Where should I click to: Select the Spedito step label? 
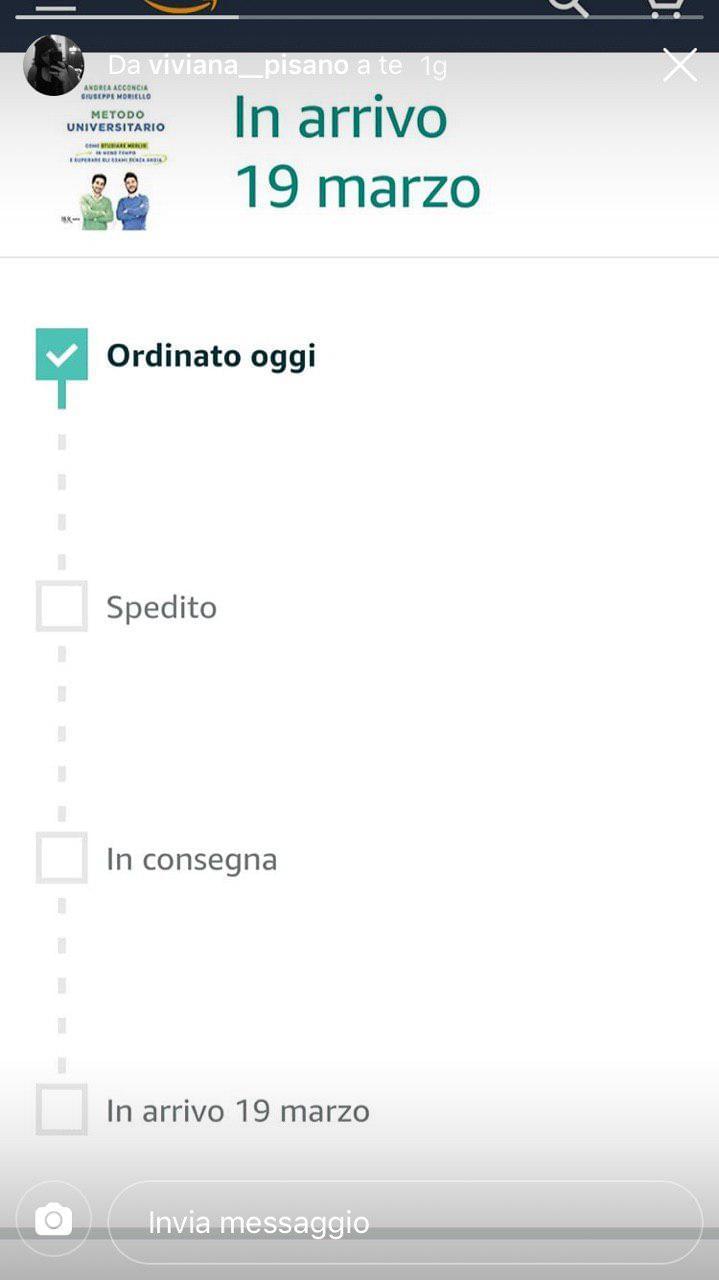pos(162,608)
